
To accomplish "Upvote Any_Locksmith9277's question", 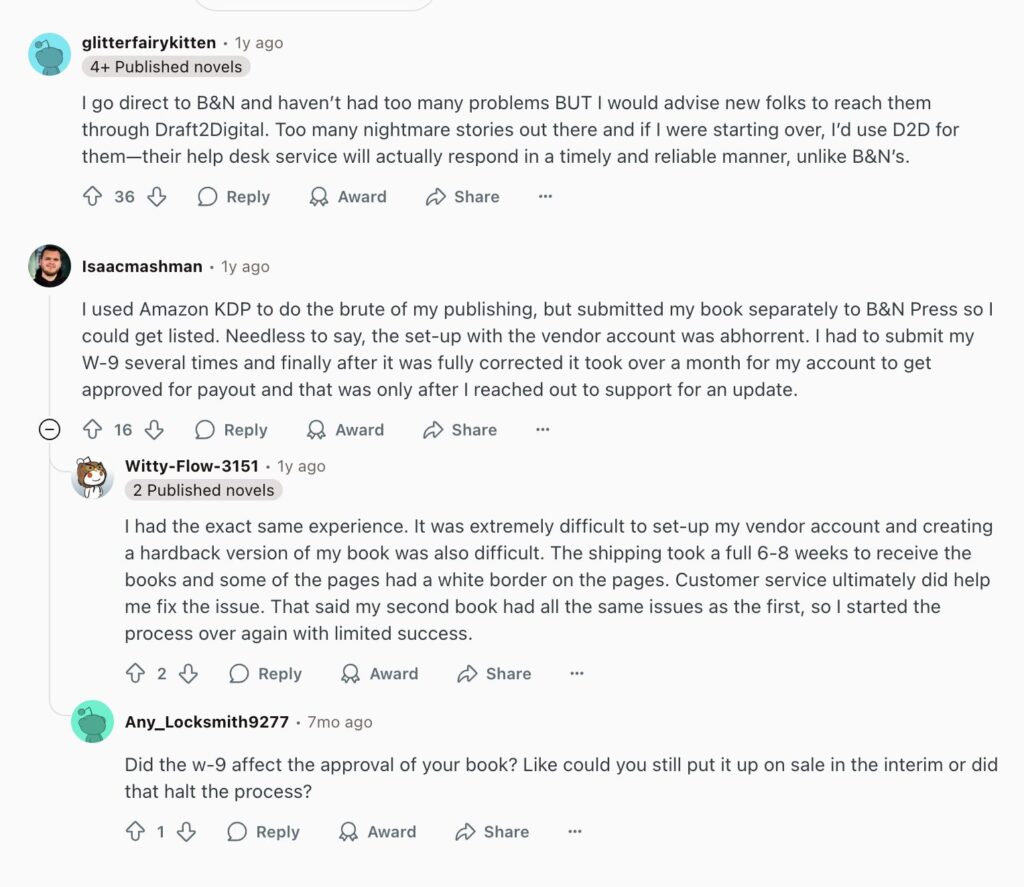I will (x=136, y=832).
